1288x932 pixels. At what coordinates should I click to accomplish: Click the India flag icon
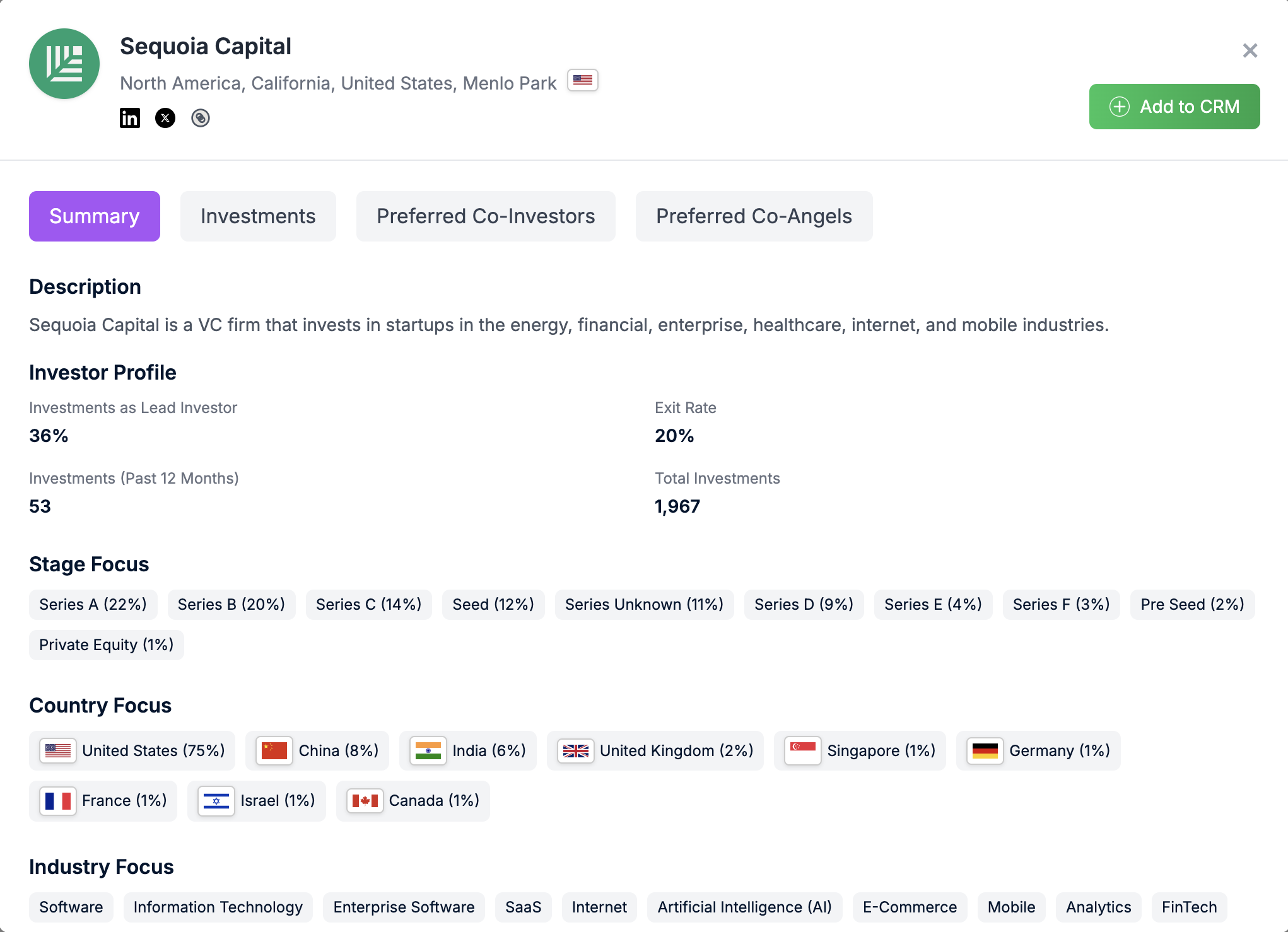(x=428, y=751)
